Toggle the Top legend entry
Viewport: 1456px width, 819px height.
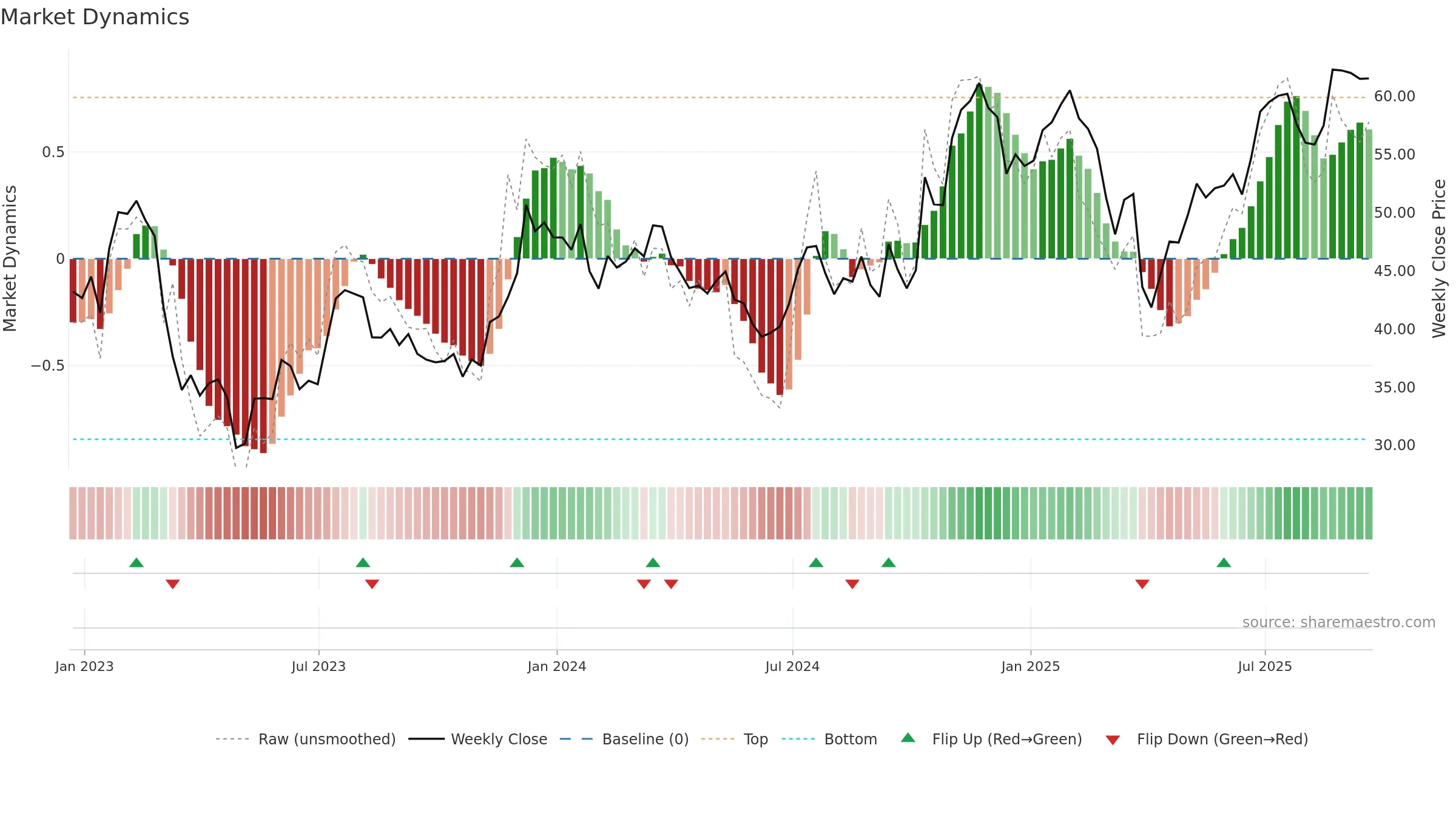pyautogui.click(x=734, y=739)
